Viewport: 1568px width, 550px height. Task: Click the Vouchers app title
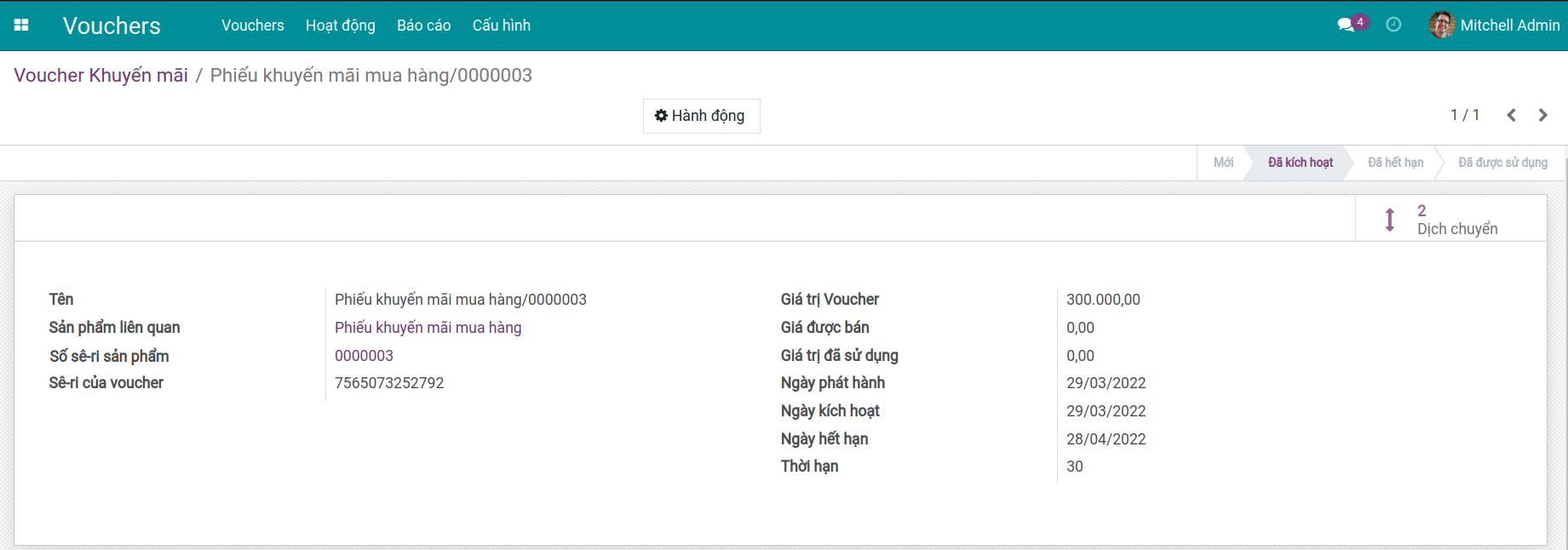(x=112, y=26)
